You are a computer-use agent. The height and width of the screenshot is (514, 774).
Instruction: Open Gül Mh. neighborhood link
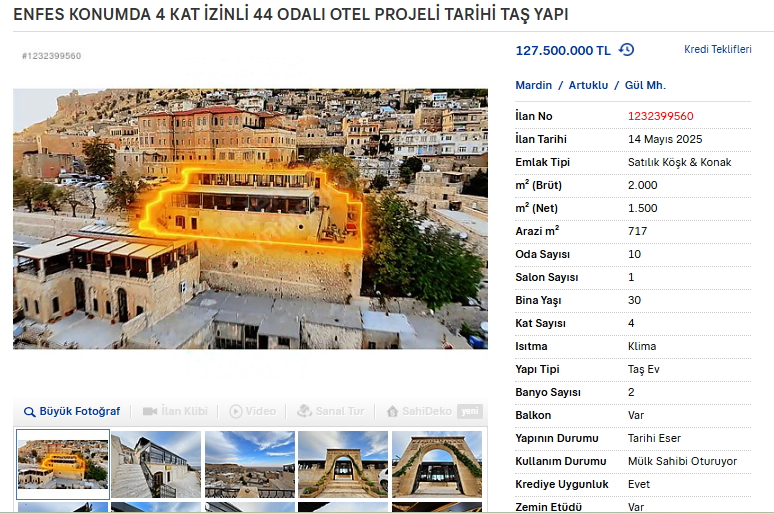click(x=645, y=85)
